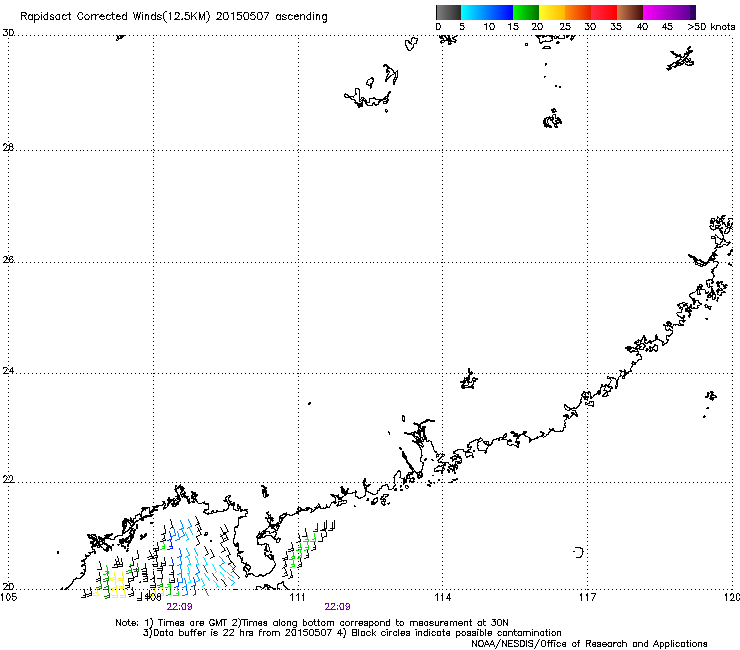Click the small island outline near 24N 114.5E
740x650 pixels.
pos(469,379)
